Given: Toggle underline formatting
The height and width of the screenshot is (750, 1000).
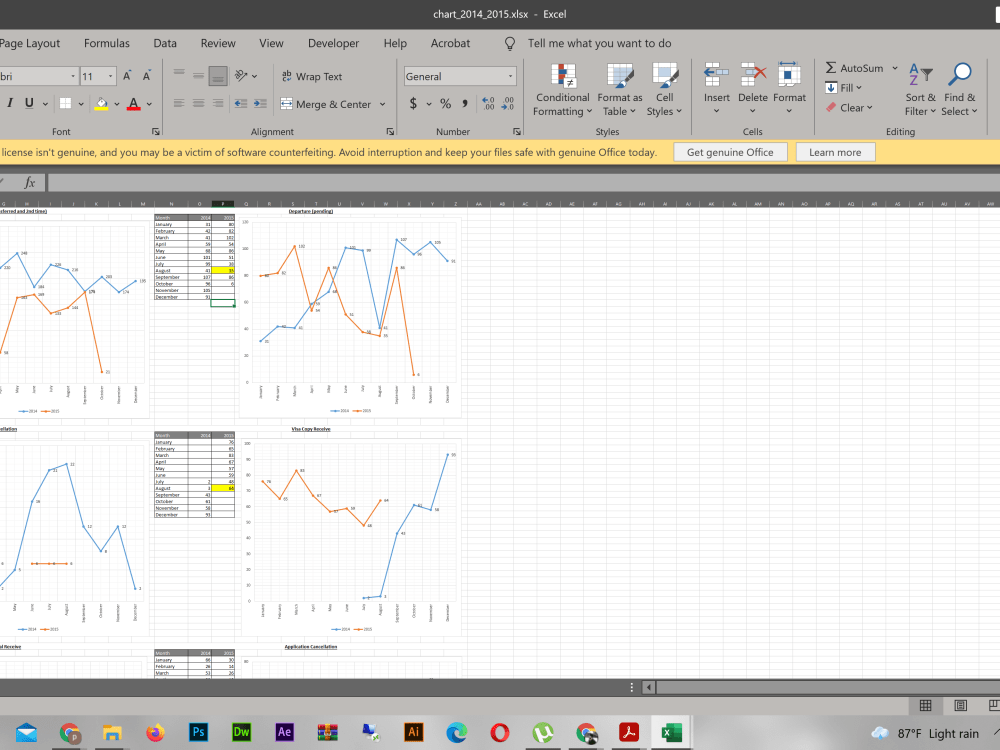Looking at the screenshot, I should click(29, 103).
